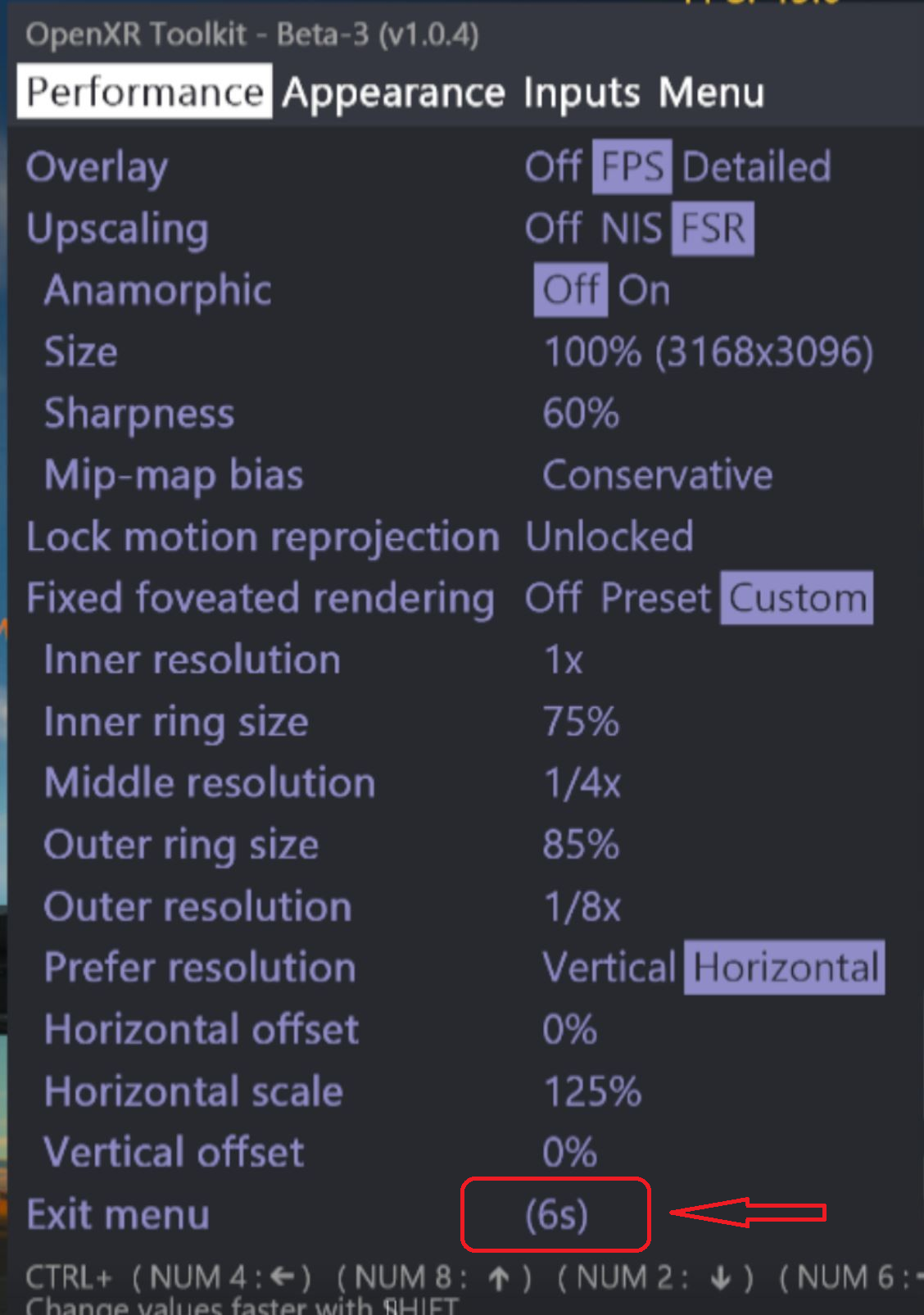The width and height of the screenshot is (924, 1315).
Task: Click the Size 100% (3168x3096) value
Action: coord(709,352)
